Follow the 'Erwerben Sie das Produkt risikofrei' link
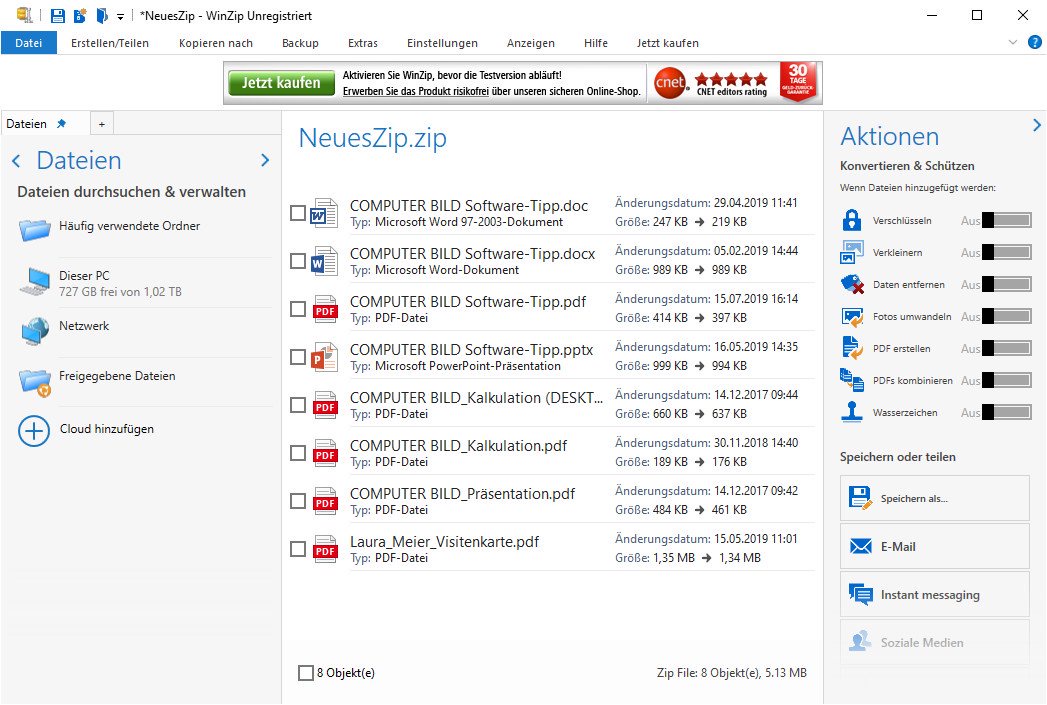The height and width of the screenshot is (705, 1047). [416, 91]
